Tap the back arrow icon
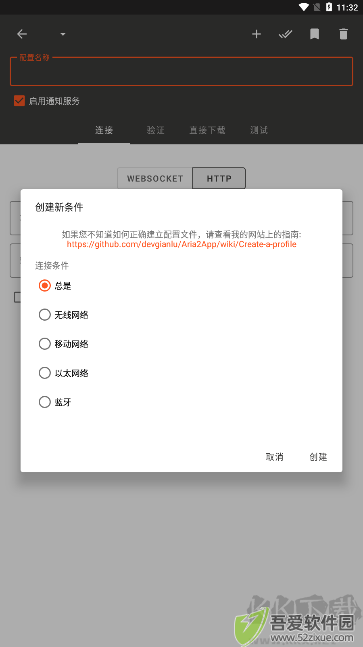The image size is (363, 647). pyautogui.click(x=22, y=34)
